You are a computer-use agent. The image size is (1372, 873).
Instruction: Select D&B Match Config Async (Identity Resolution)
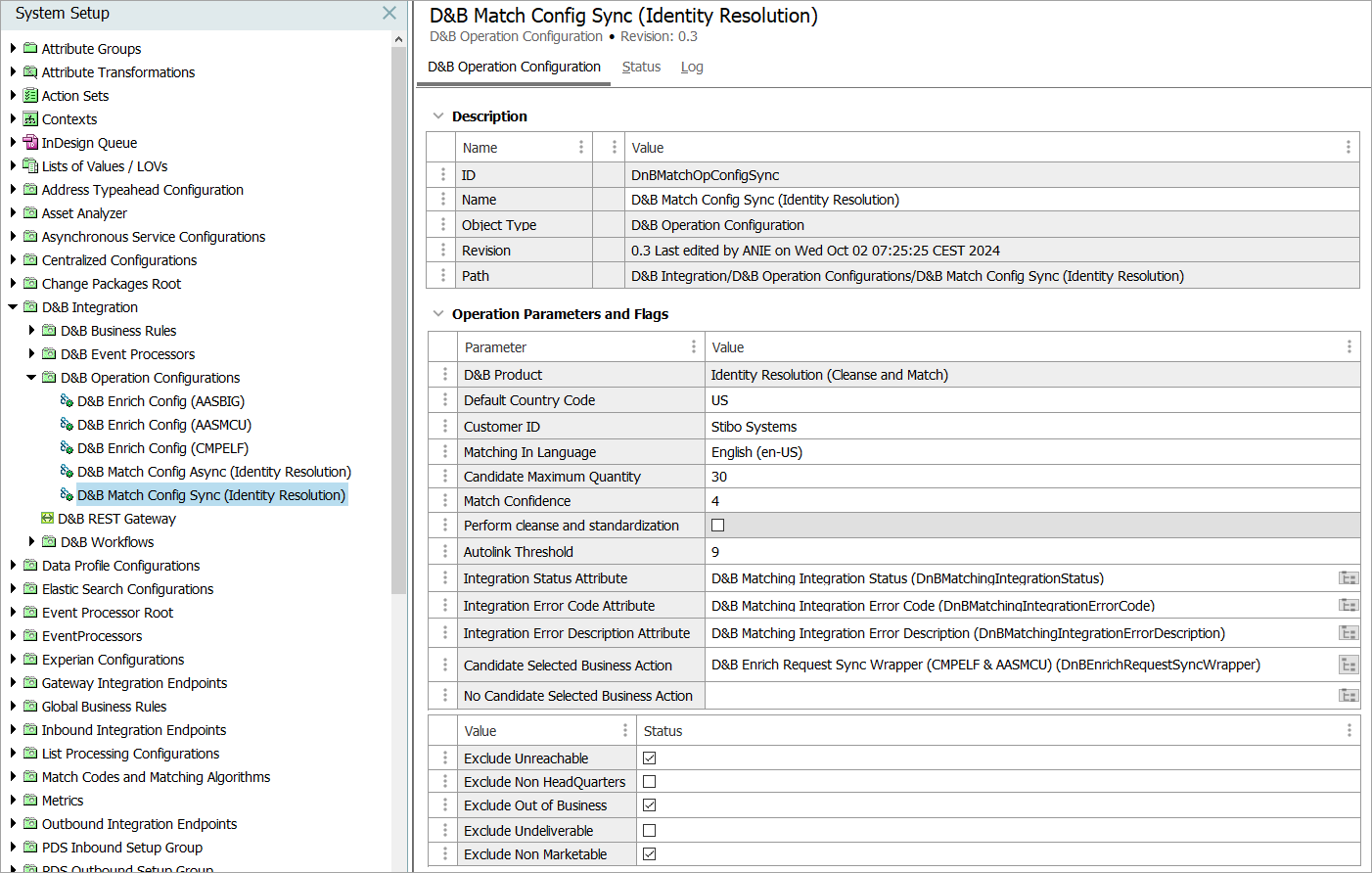[x=213, y=472]
